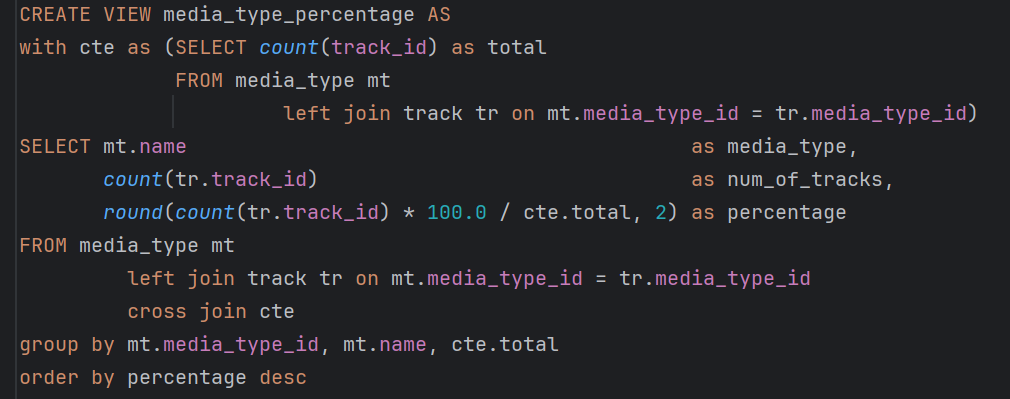Click mt.media_type_id in group by line
The height and width of the screenshot is (399, 1010).
point(223,345)
